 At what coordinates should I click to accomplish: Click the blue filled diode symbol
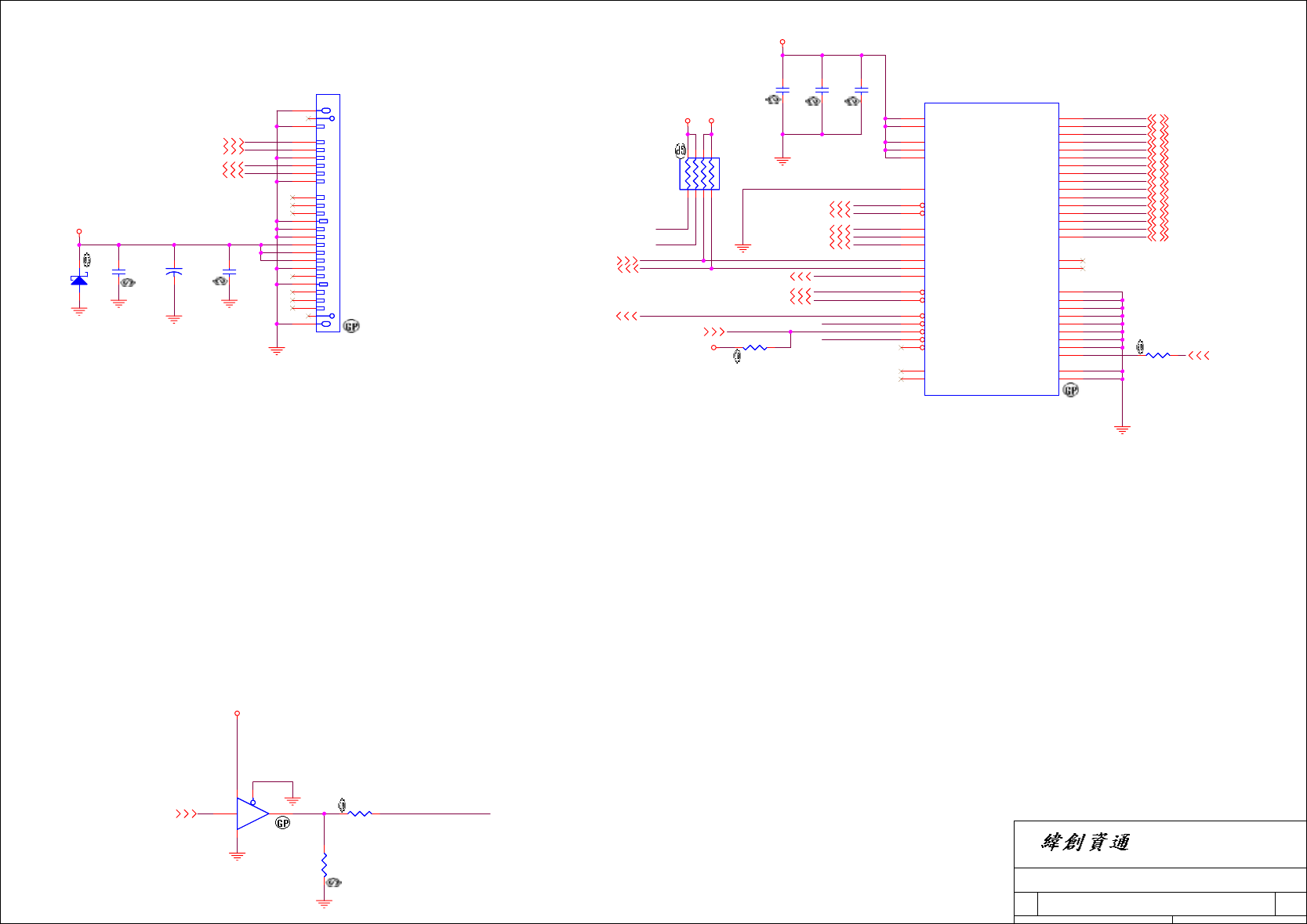pyautogui.click(x=79, y=279)
